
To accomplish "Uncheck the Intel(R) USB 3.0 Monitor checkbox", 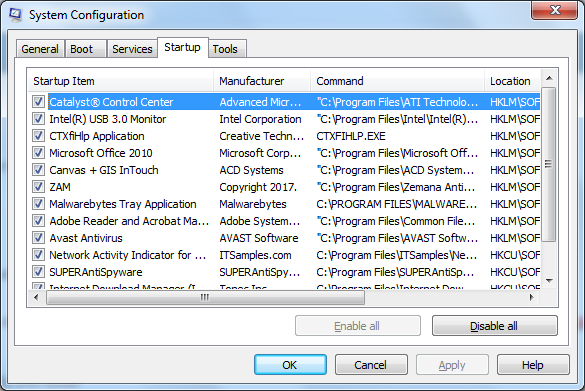I will click(x=38, y=119).
